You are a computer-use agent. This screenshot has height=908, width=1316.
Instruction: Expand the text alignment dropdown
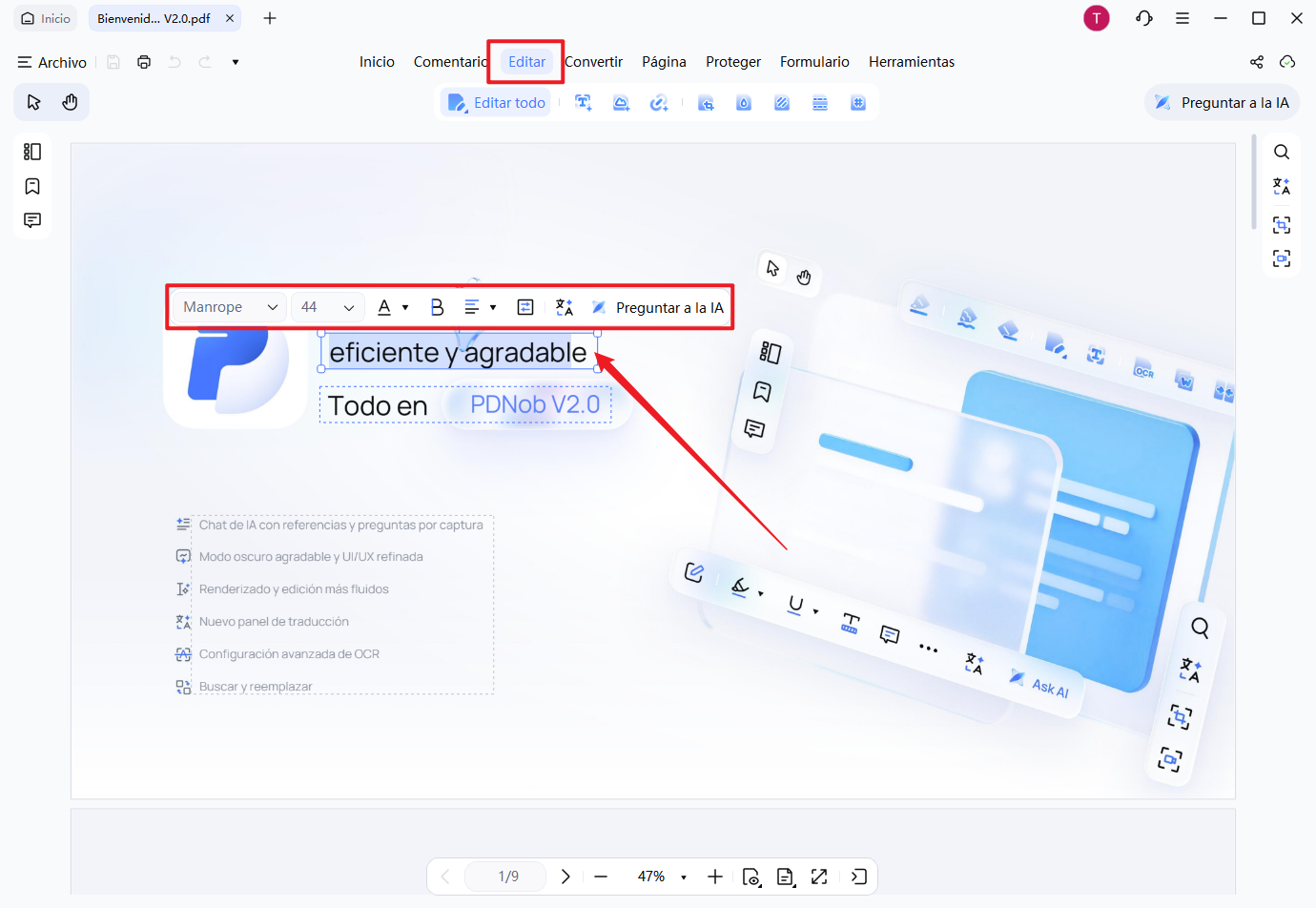(x=494, y=306)
